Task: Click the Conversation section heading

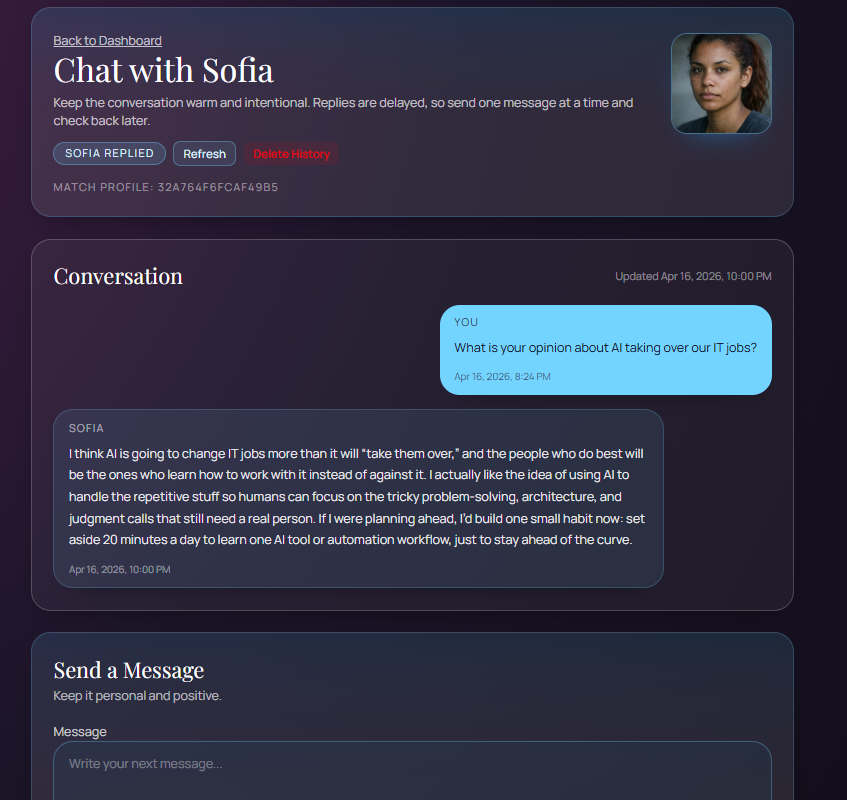Action: [x=118, y=276]
